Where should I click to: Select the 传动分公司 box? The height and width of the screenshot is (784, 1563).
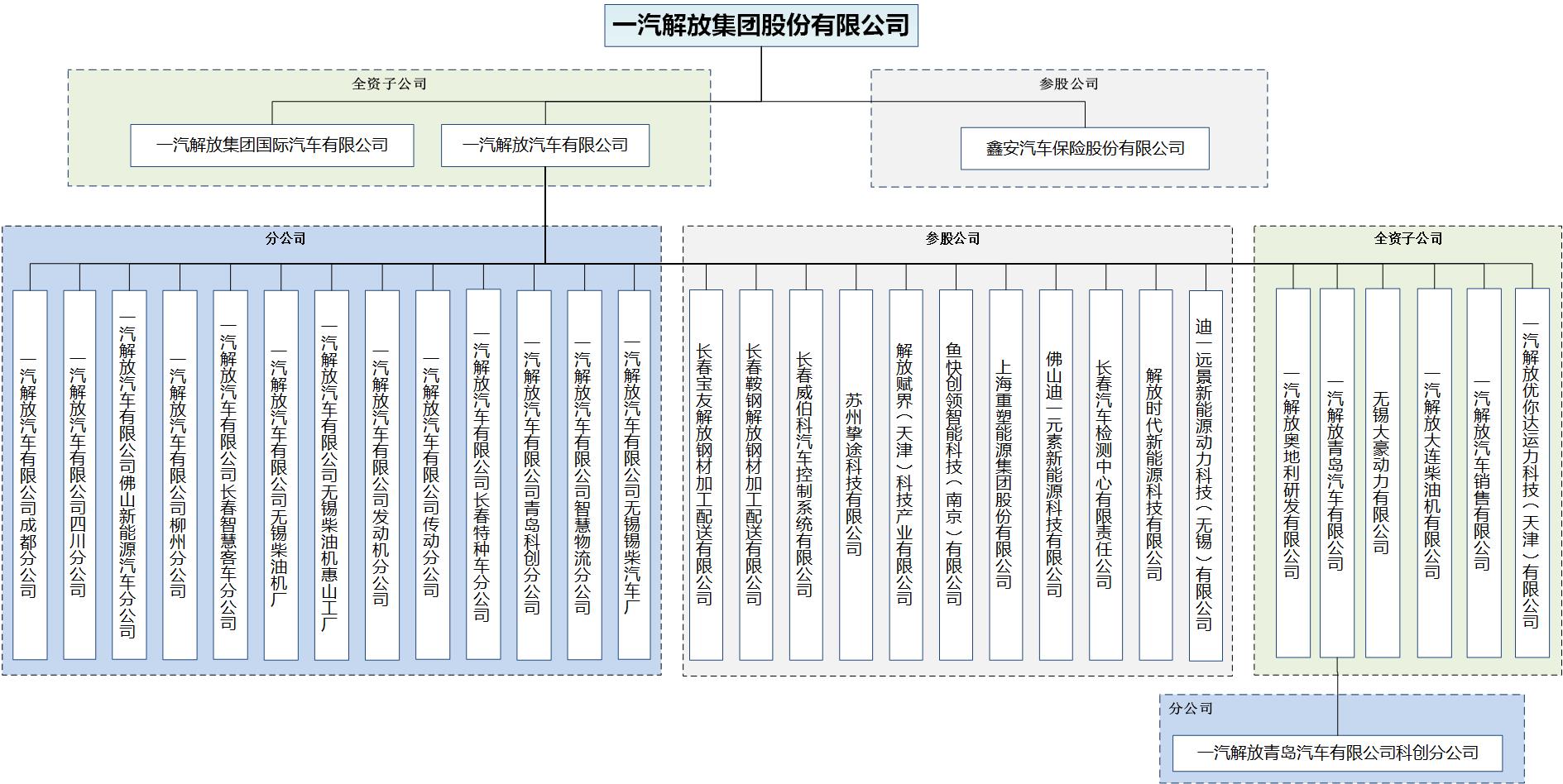point(432,475)
